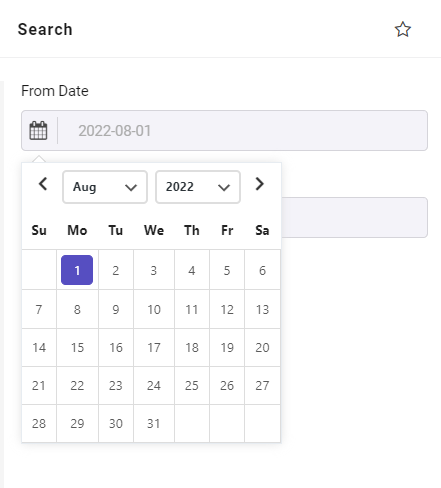Select Friday the 19th
Screen dimensions: 441x488
tap(227, 348)
